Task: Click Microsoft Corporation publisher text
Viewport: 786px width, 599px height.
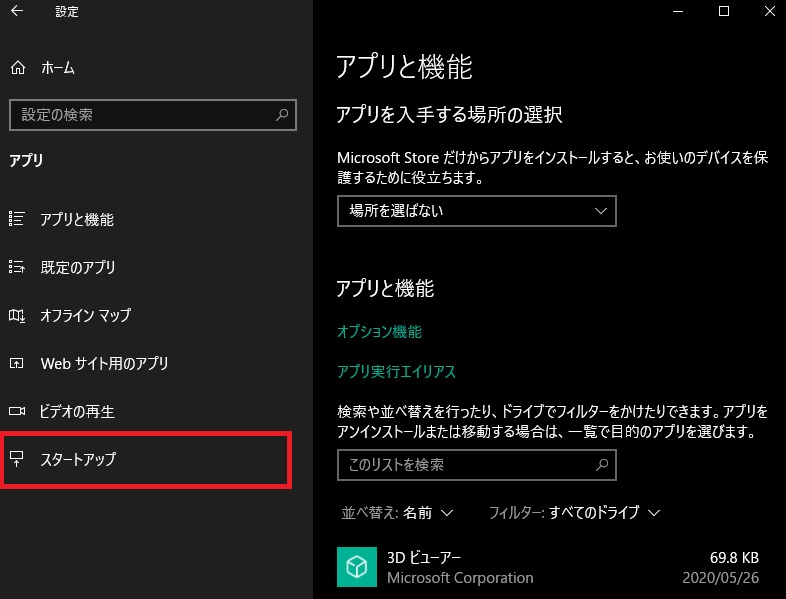Action: point(460,578)
